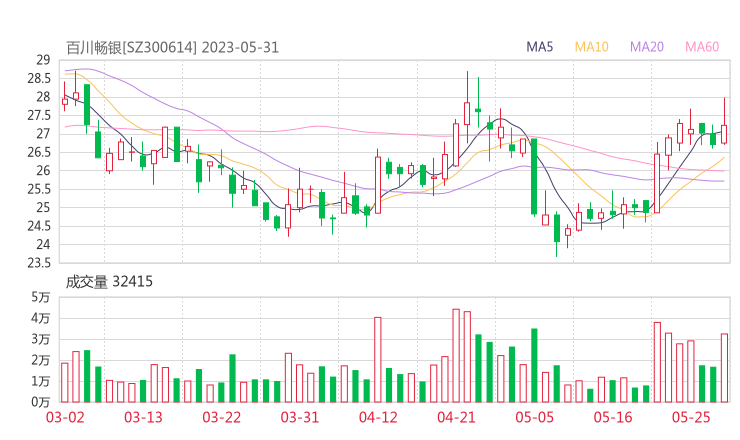Screen dimensions: 740x440
Task: Click the 29 price axis label
Action: (43, 60)
